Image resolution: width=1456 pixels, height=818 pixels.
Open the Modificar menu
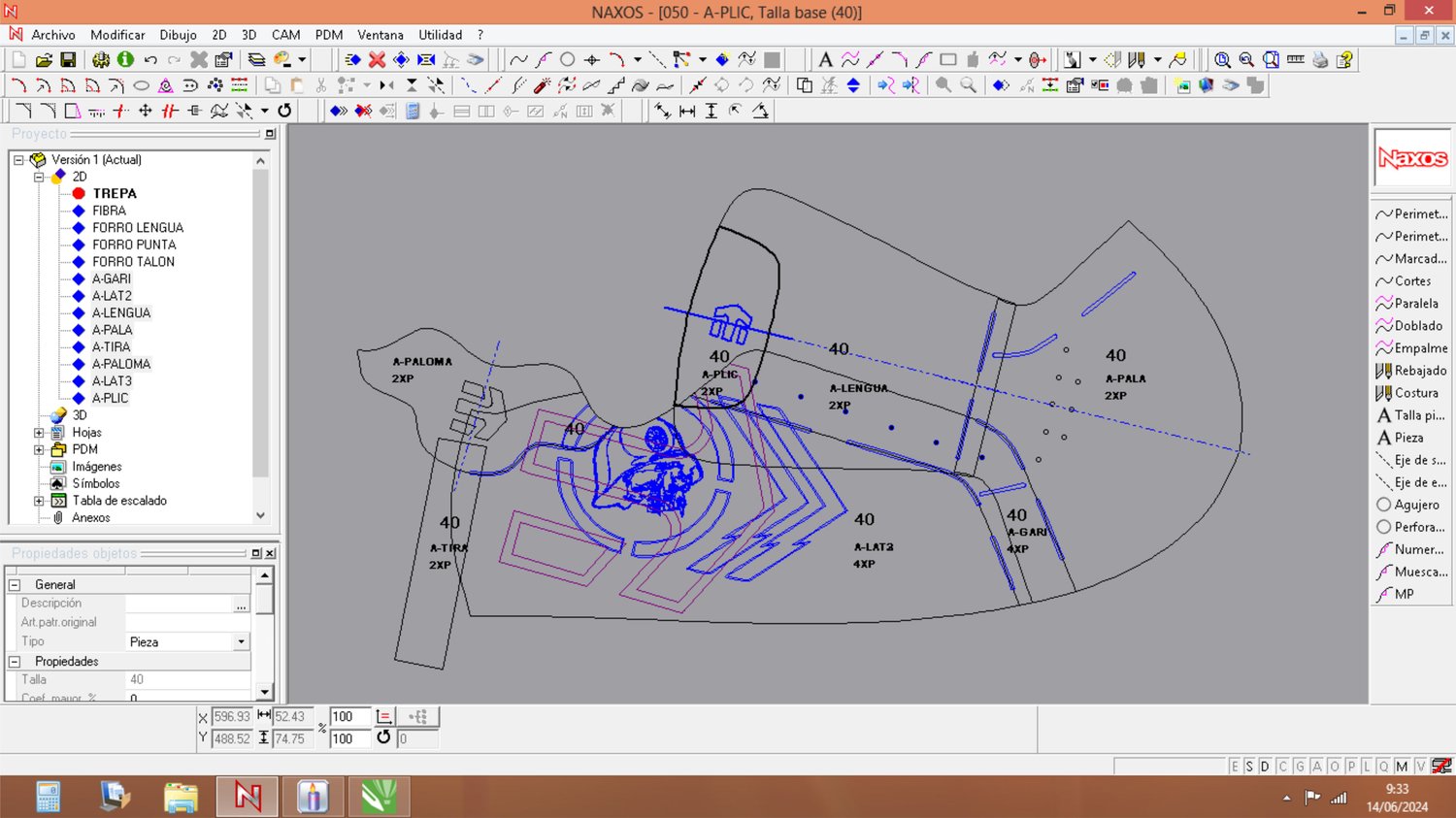pyautogui.click(x=117, y=35)
